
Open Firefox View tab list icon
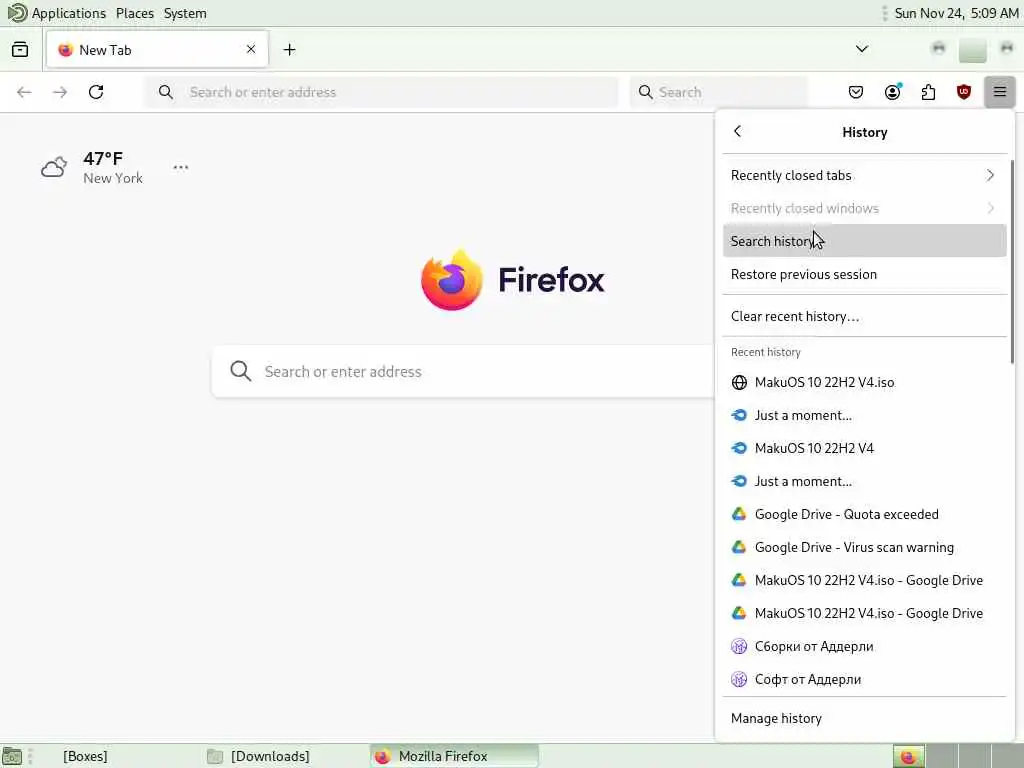point(20,50)
